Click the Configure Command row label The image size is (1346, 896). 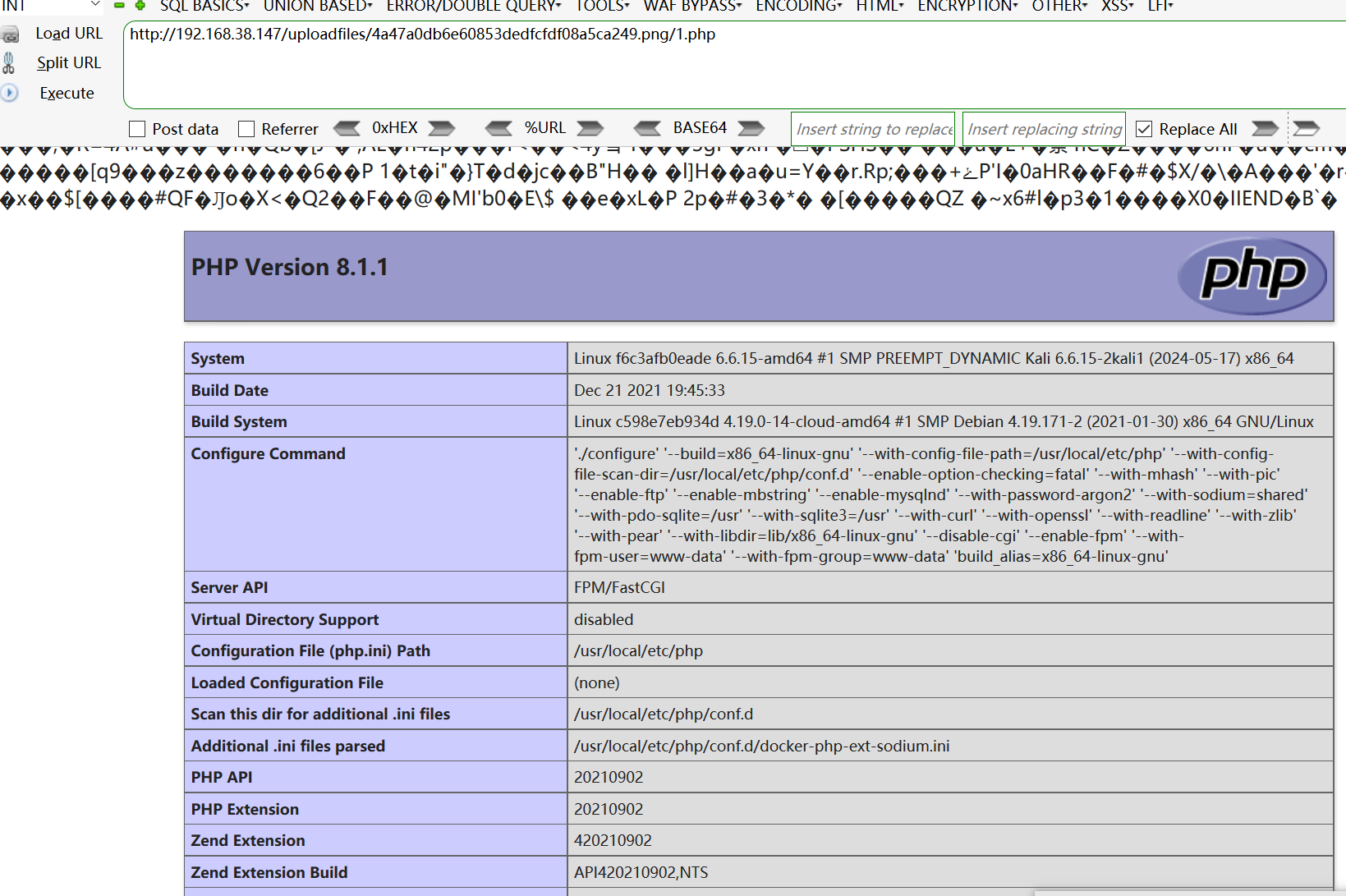[269, 454]
